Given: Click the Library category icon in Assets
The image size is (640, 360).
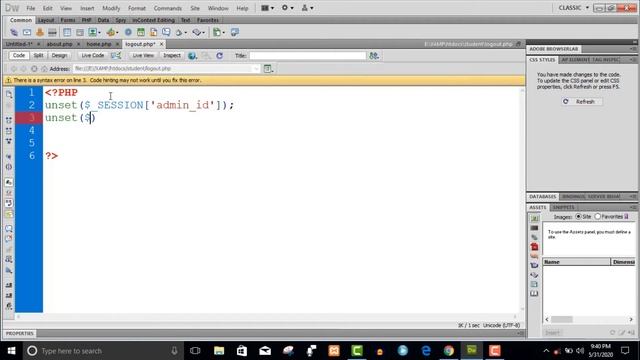Looking at the screenshot, I should (534, 293).
